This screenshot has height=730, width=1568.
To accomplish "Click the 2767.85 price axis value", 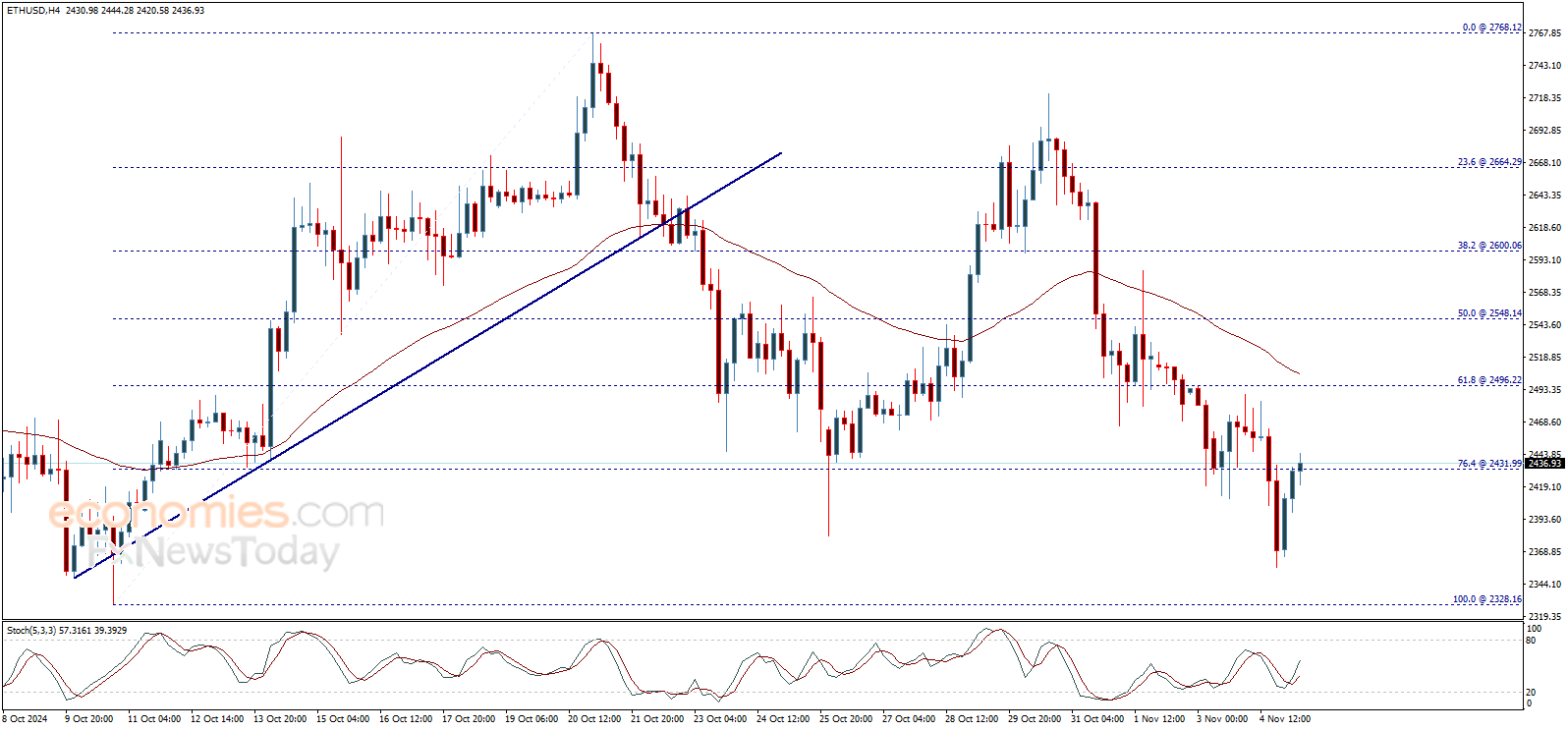I will tap(1544, 33).
